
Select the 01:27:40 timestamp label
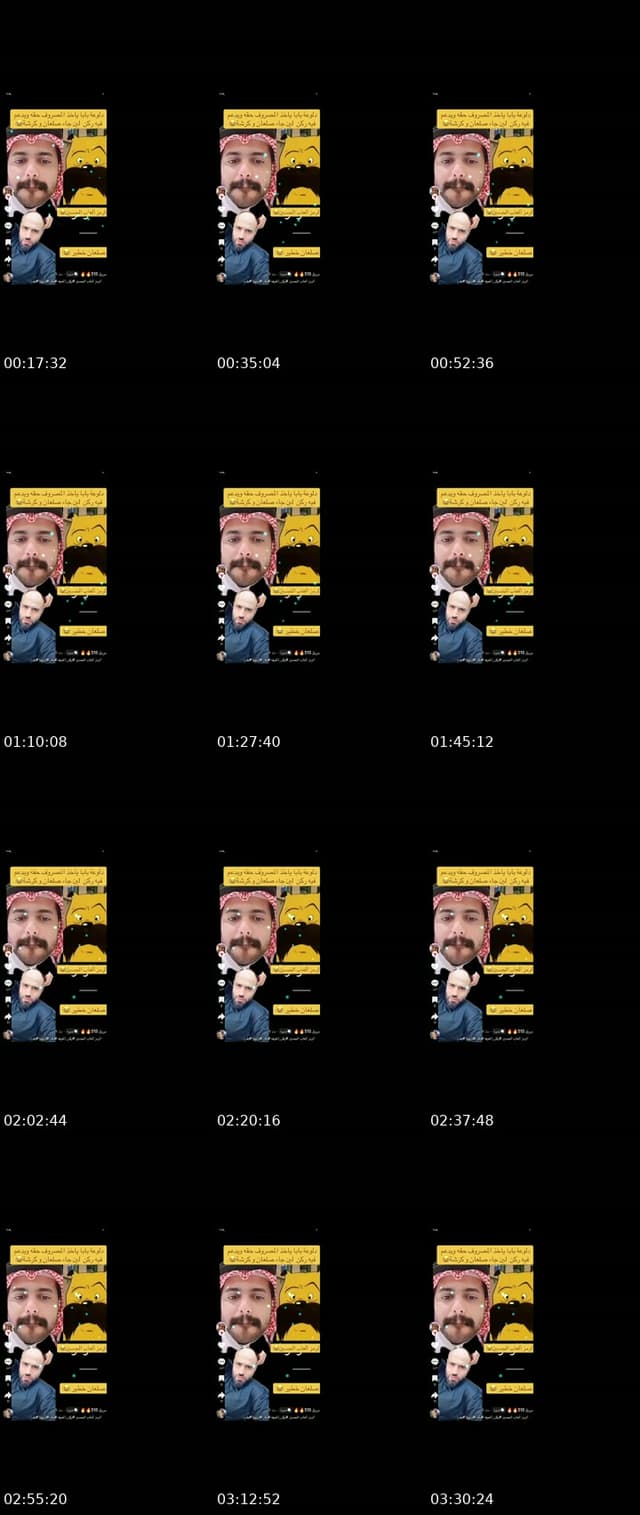pyautogui.click(x=248, y=742)
